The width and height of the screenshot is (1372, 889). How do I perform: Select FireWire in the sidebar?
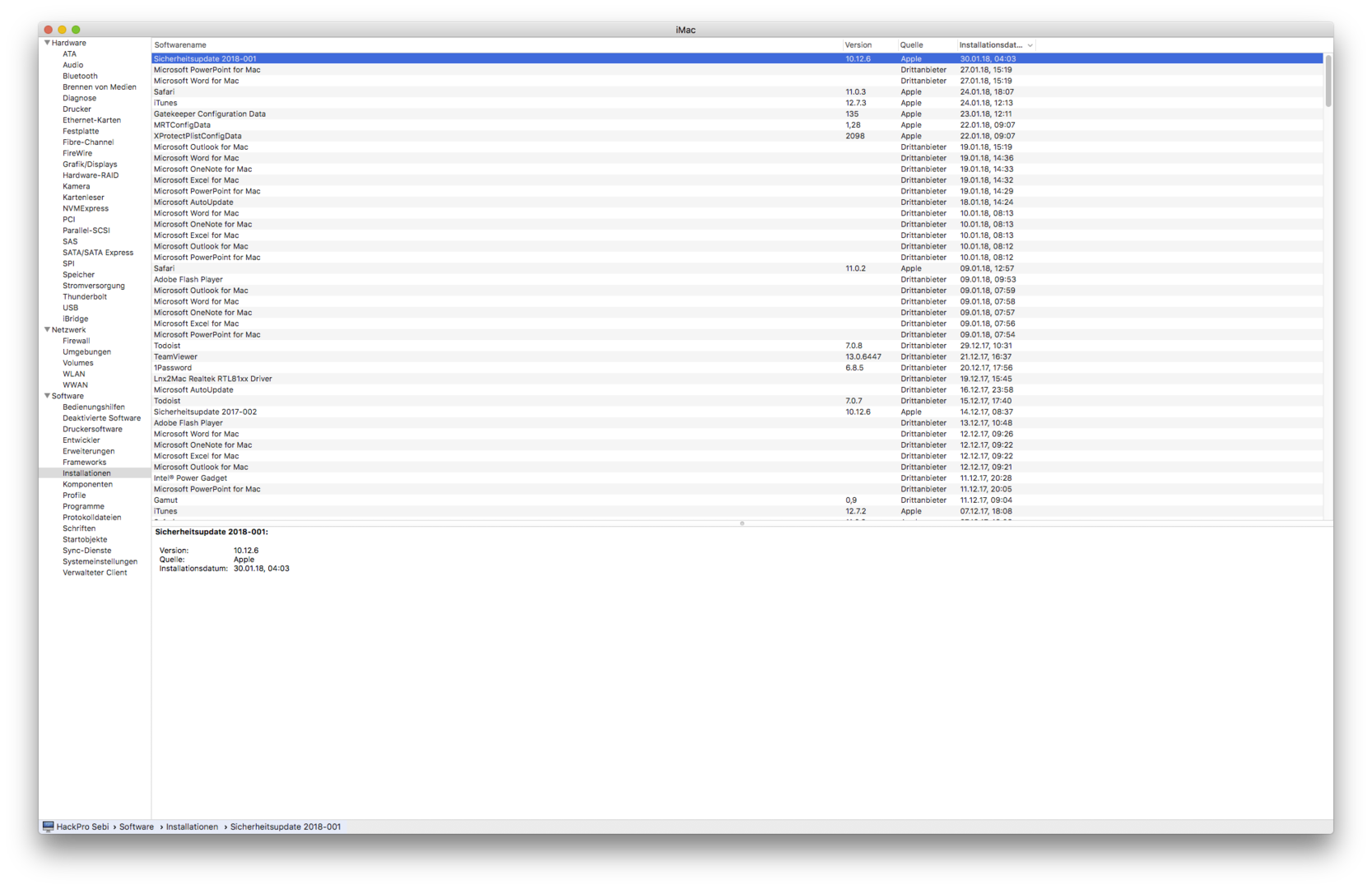pos(77,153)
